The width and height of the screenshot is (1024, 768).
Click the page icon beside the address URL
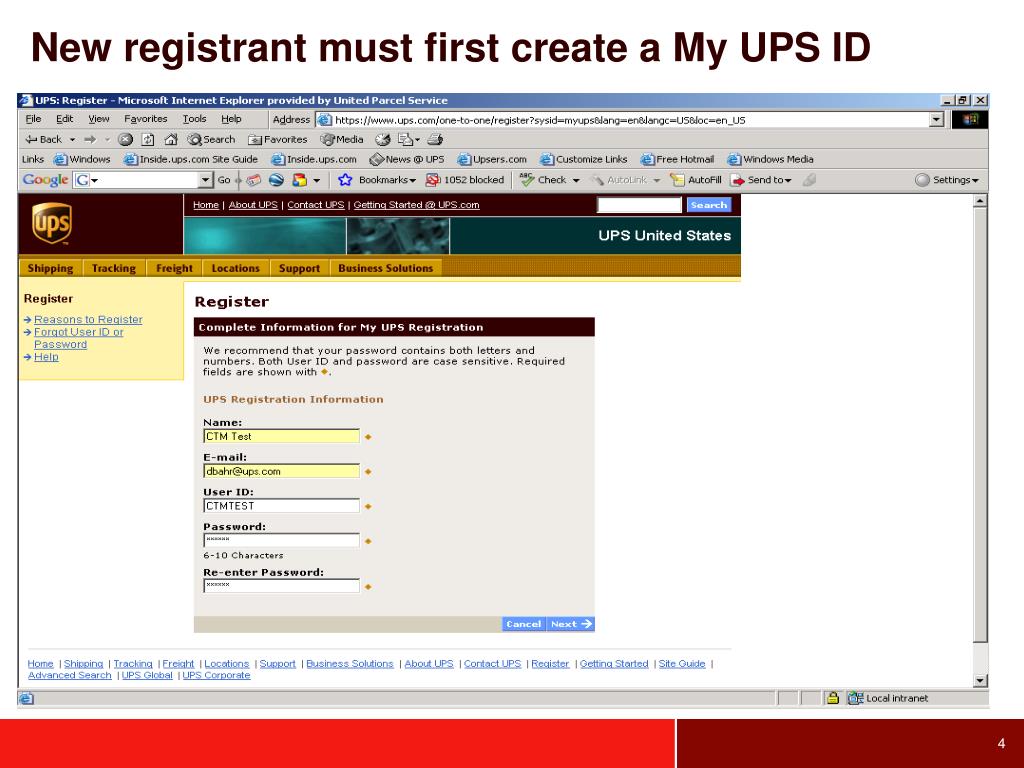point(324,120)
